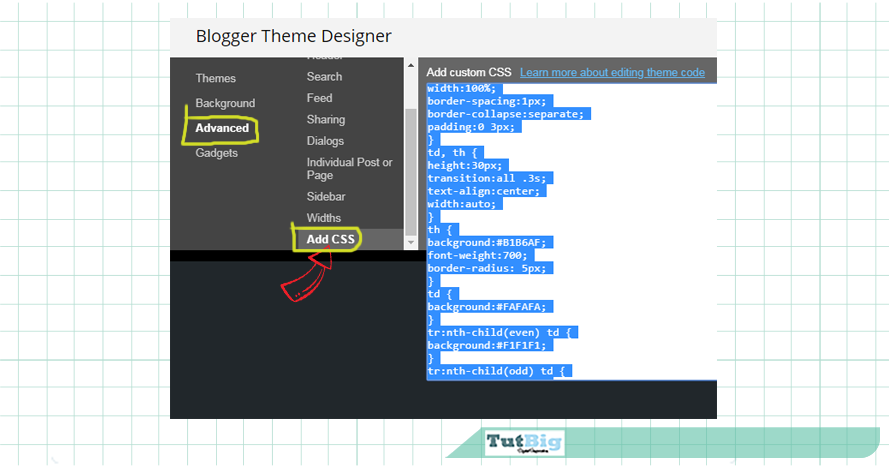Open the Themes section

(x=215, y=78)
